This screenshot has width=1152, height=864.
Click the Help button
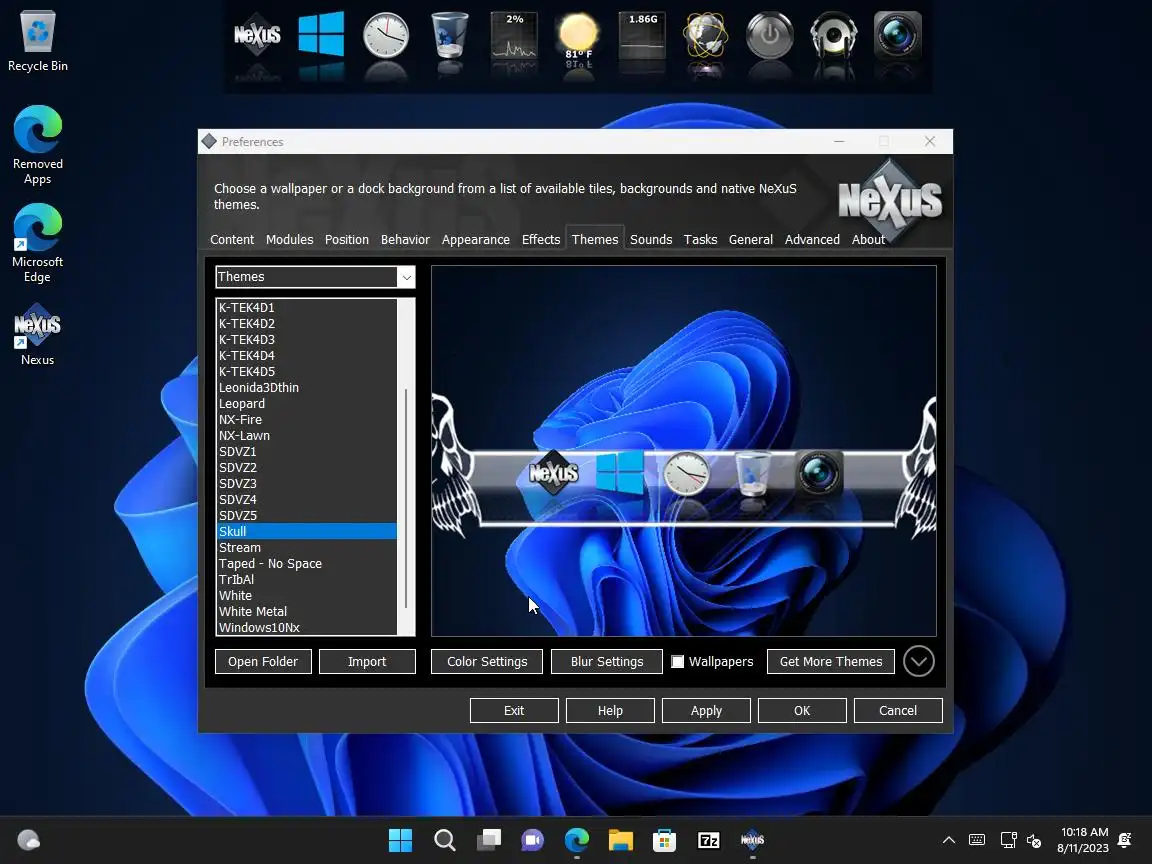point(610,710)
